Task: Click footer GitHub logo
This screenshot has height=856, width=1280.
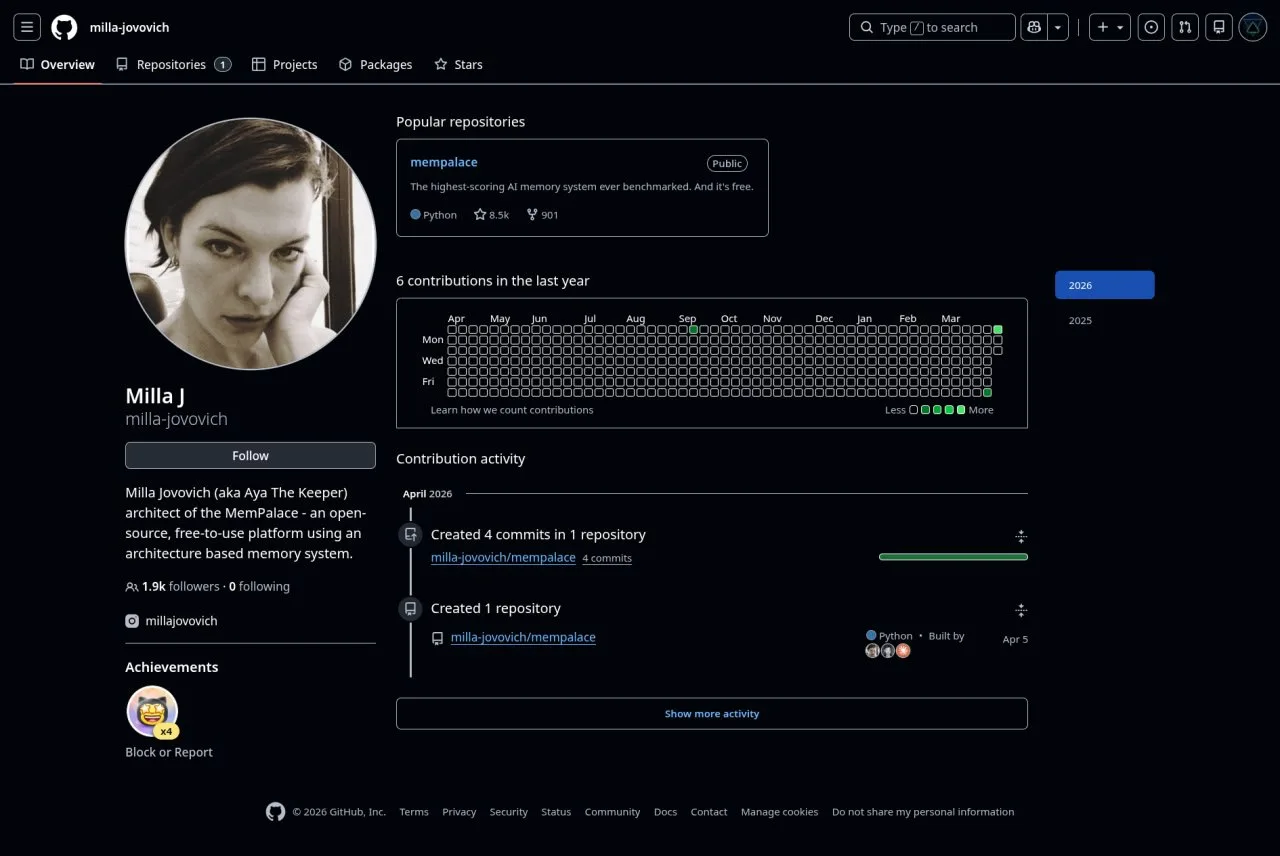Action: coord(275,812)
